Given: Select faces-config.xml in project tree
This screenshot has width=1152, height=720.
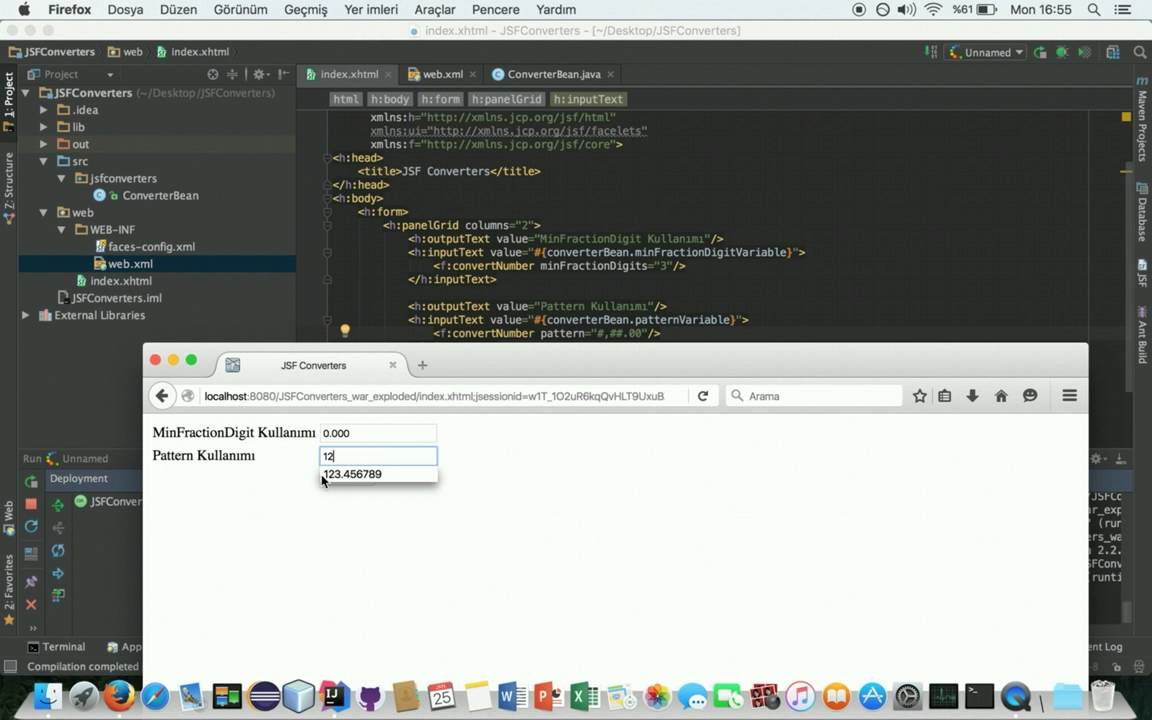Looking at the screenshot, I should click(x=151, y=247).
